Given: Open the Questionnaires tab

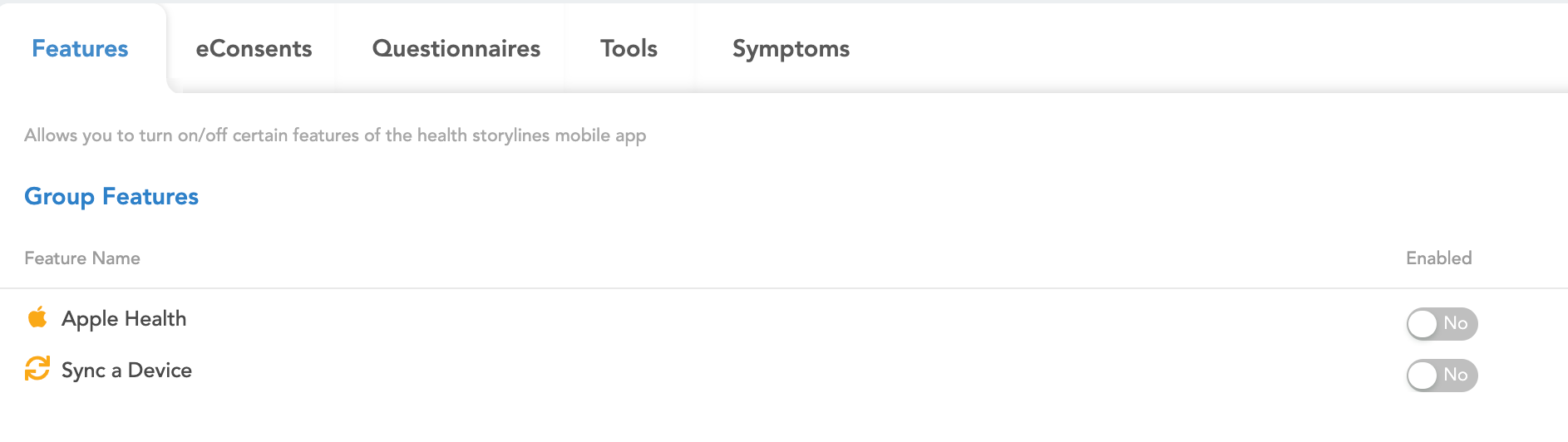Looking at the screenshot, I should coord(456,49).
